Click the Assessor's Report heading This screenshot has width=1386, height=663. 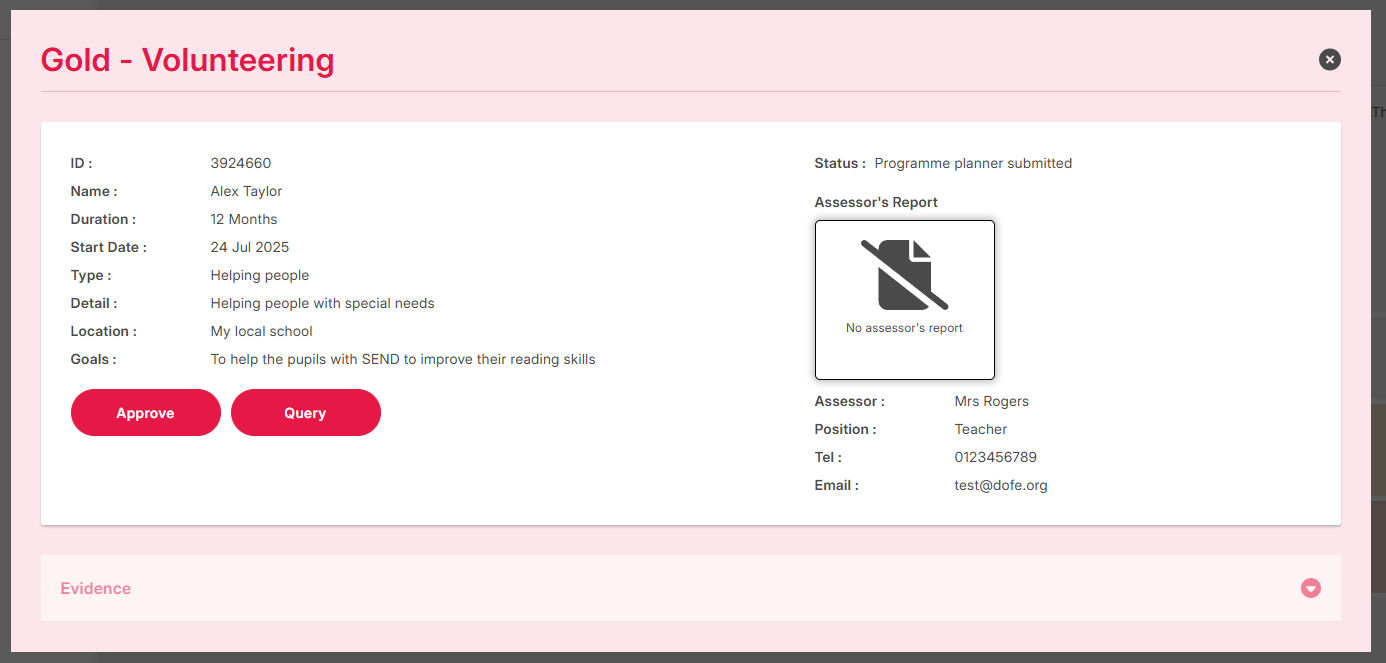click(x=876, y=202)
